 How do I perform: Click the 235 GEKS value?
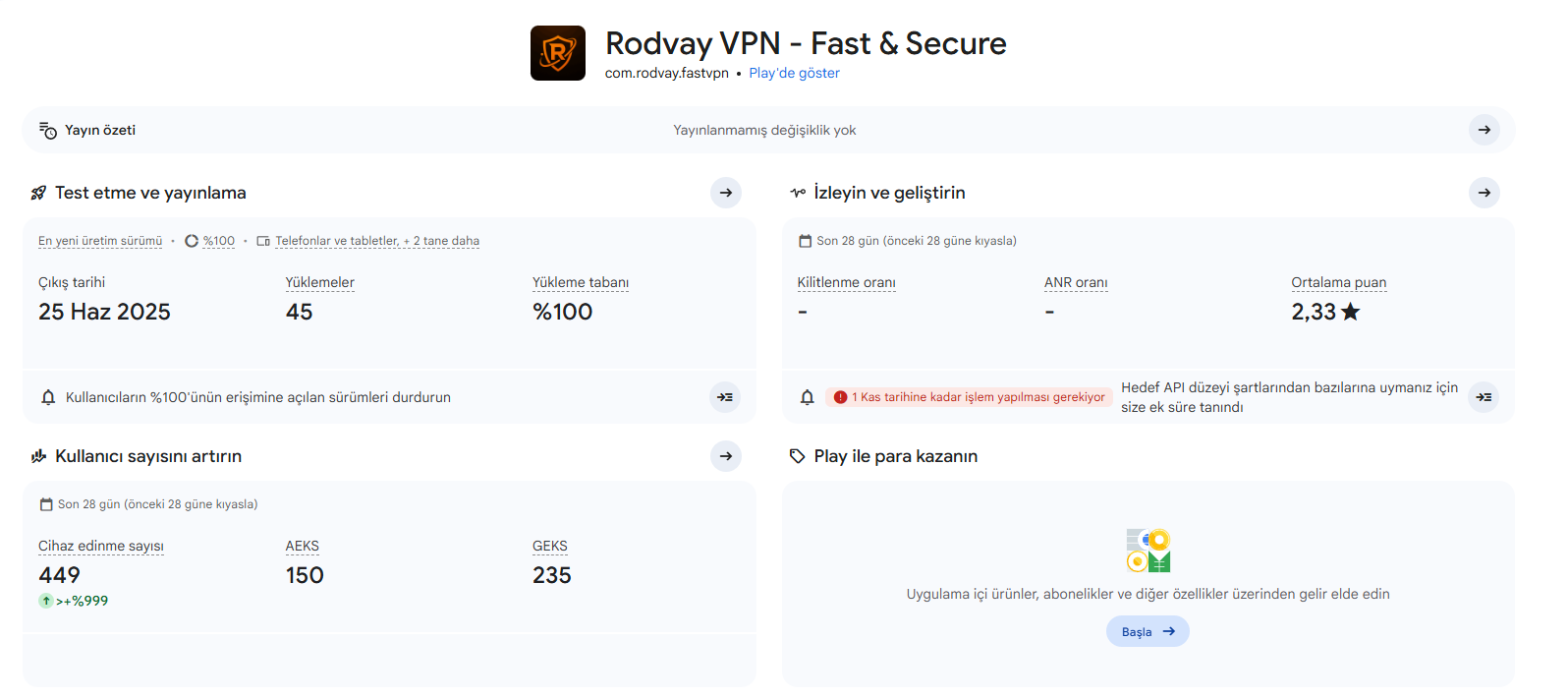click(552, 575)
